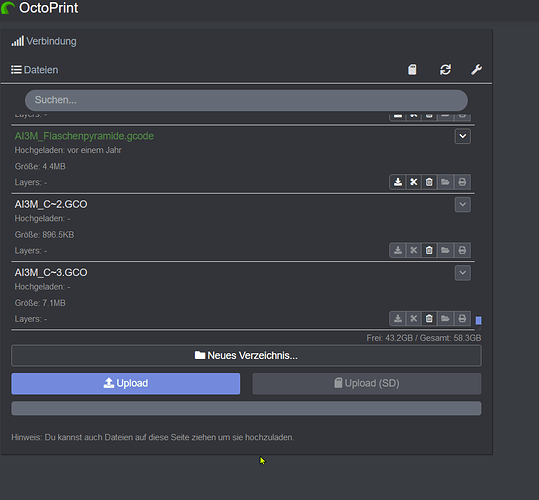The width and height of the screenshot is (539, 500).
Task: Collapse the Dateien section header
Action: click(x=34, y=70)
